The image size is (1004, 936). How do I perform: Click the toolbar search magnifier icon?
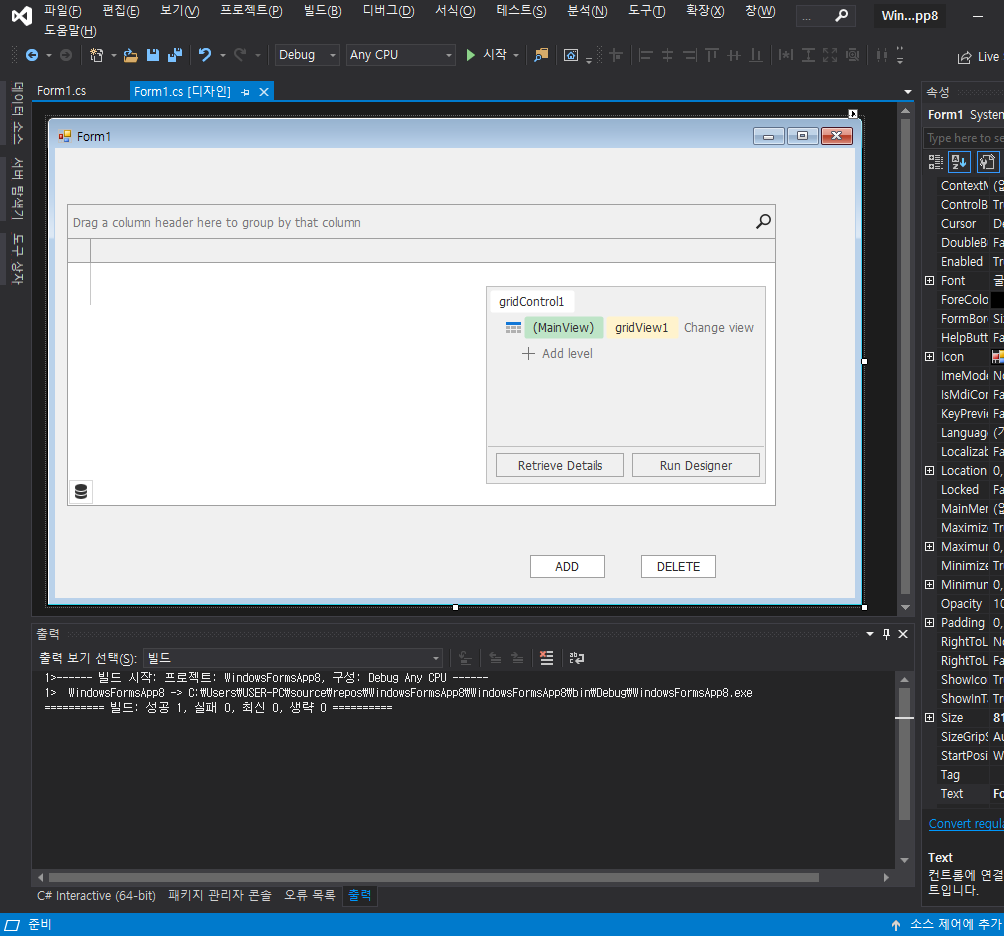tap(842, 15)
